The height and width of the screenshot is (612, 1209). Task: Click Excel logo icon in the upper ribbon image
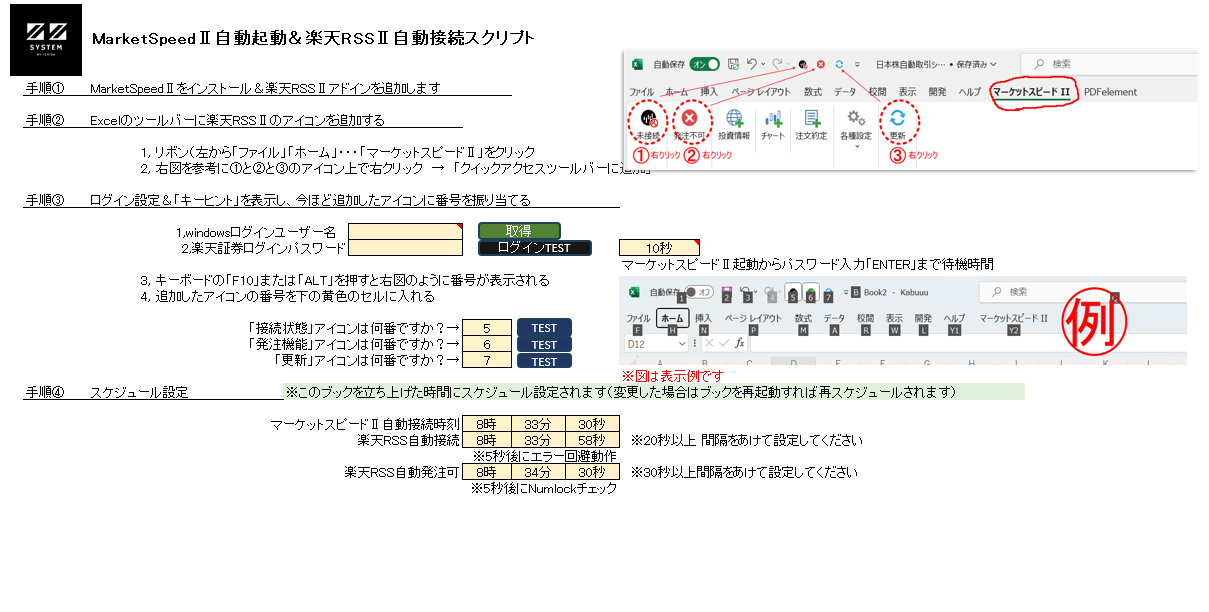636,64
